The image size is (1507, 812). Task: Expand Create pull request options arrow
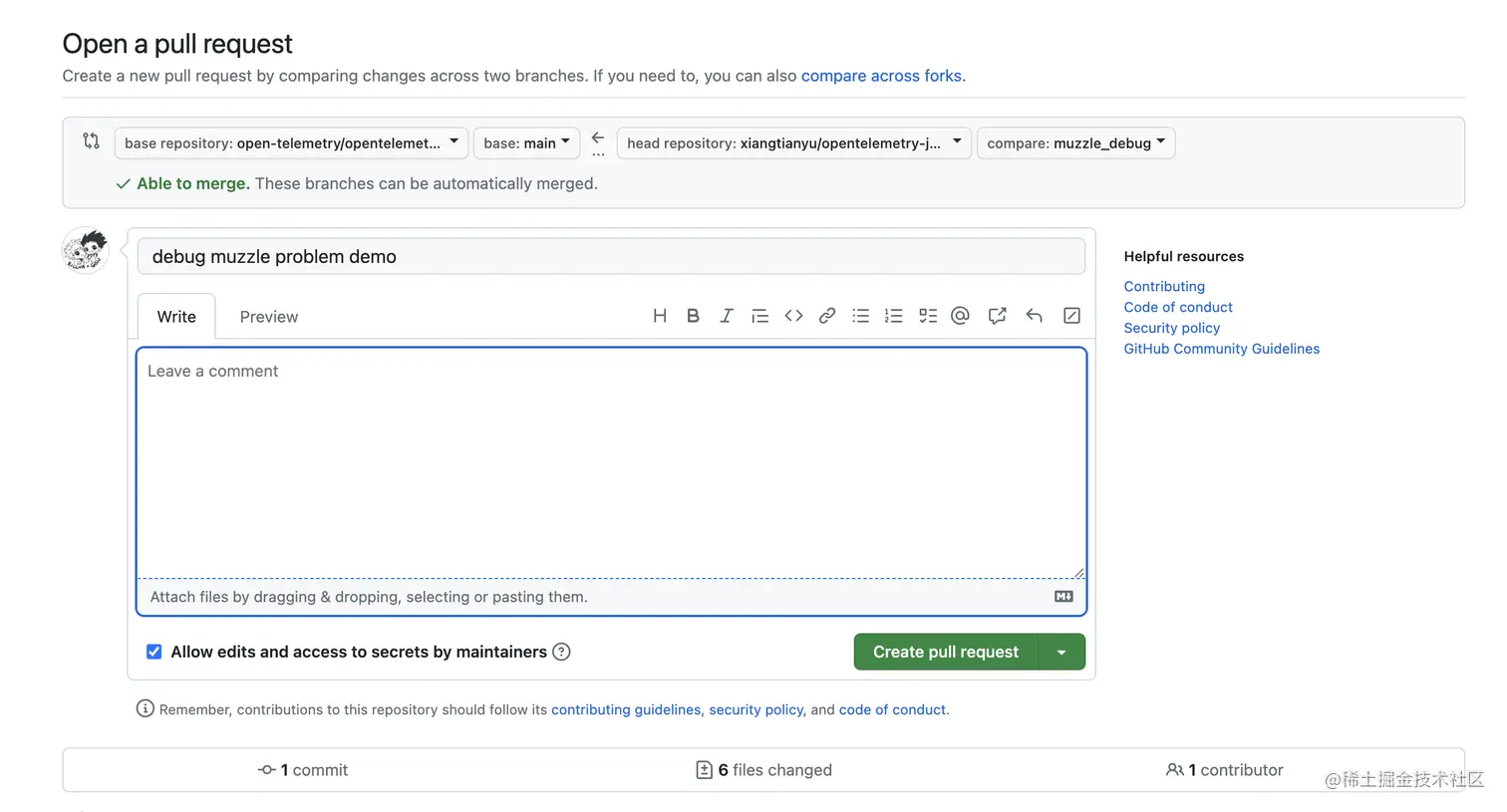(1061, 652)
